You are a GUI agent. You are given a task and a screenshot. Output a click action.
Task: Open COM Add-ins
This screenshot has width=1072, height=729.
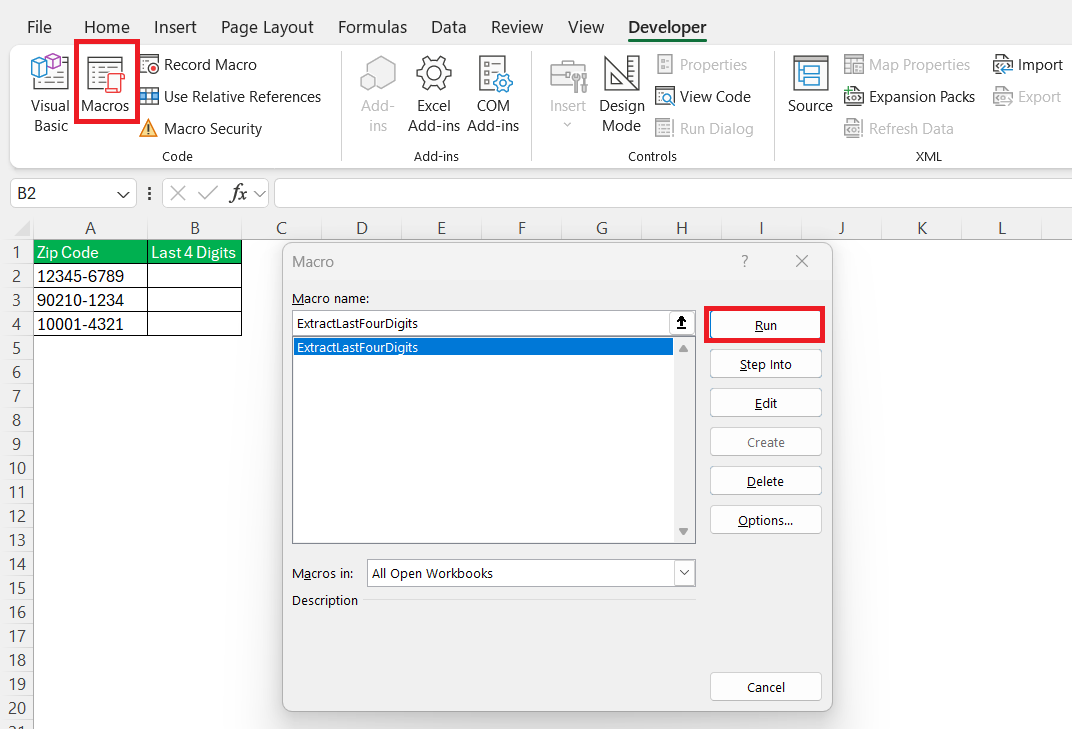click(x=493, y=93)
